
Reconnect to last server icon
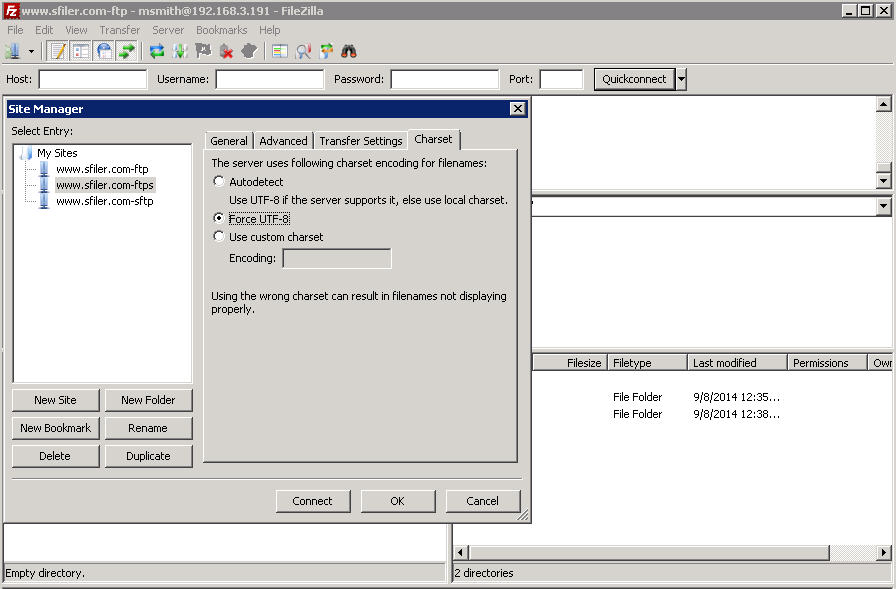pyautogui.click(x=249, y=51)
